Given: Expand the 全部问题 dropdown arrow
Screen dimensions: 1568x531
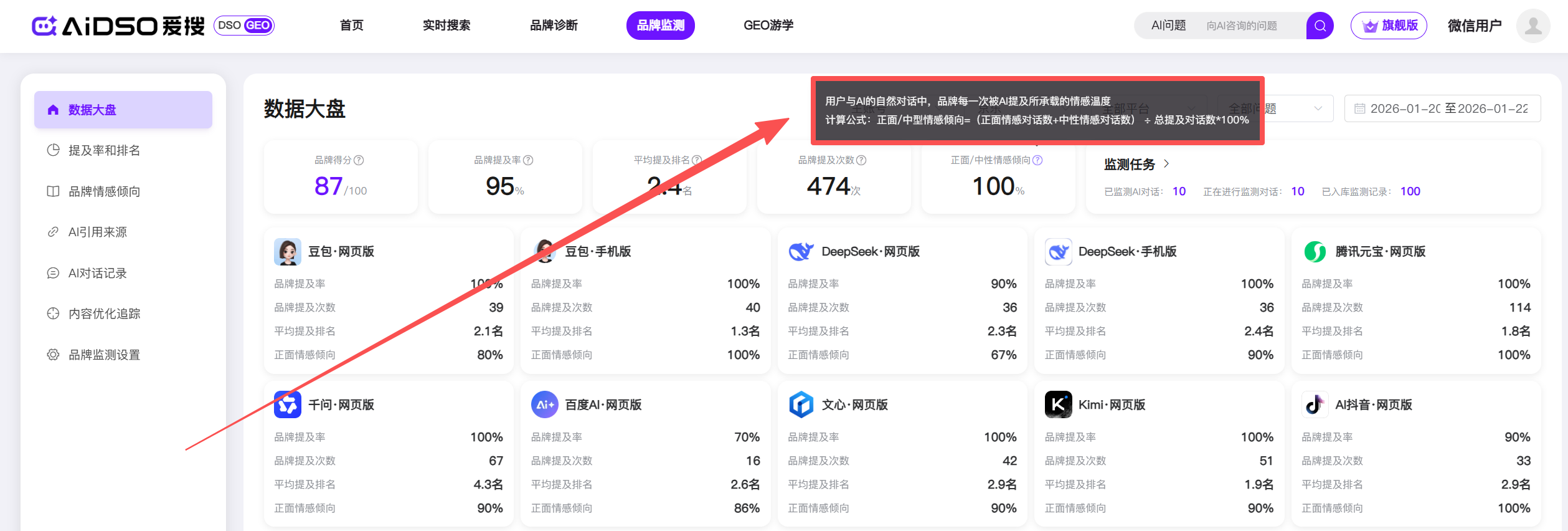Looking at the screenshot, I should (x=1318, y=108).
